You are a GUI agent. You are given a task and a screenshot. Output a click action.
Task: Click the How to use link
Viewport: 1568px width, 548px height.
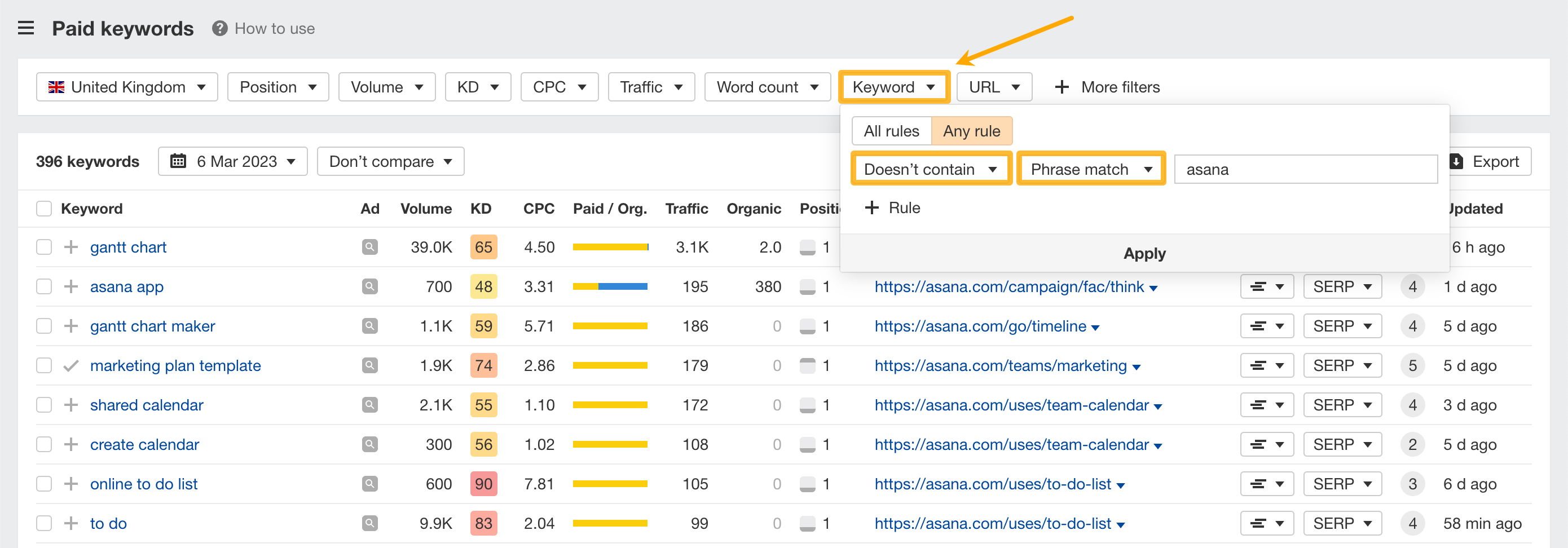point(275,29)
